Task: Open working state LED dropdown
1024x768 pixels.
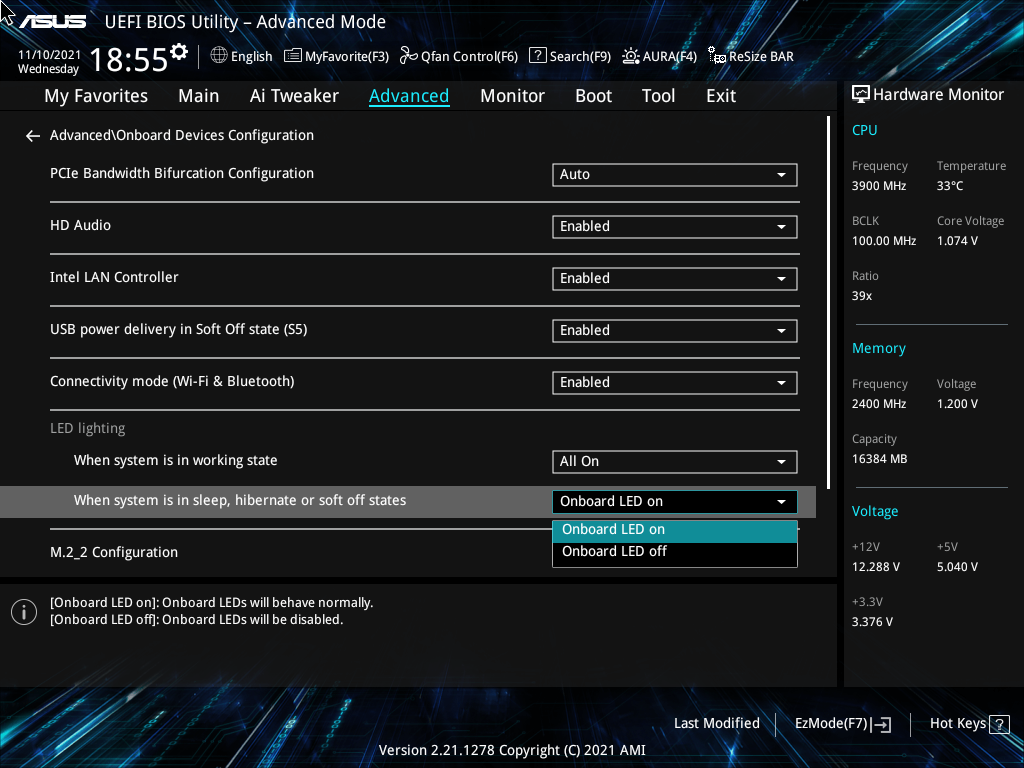Action: tap(675, 462)
